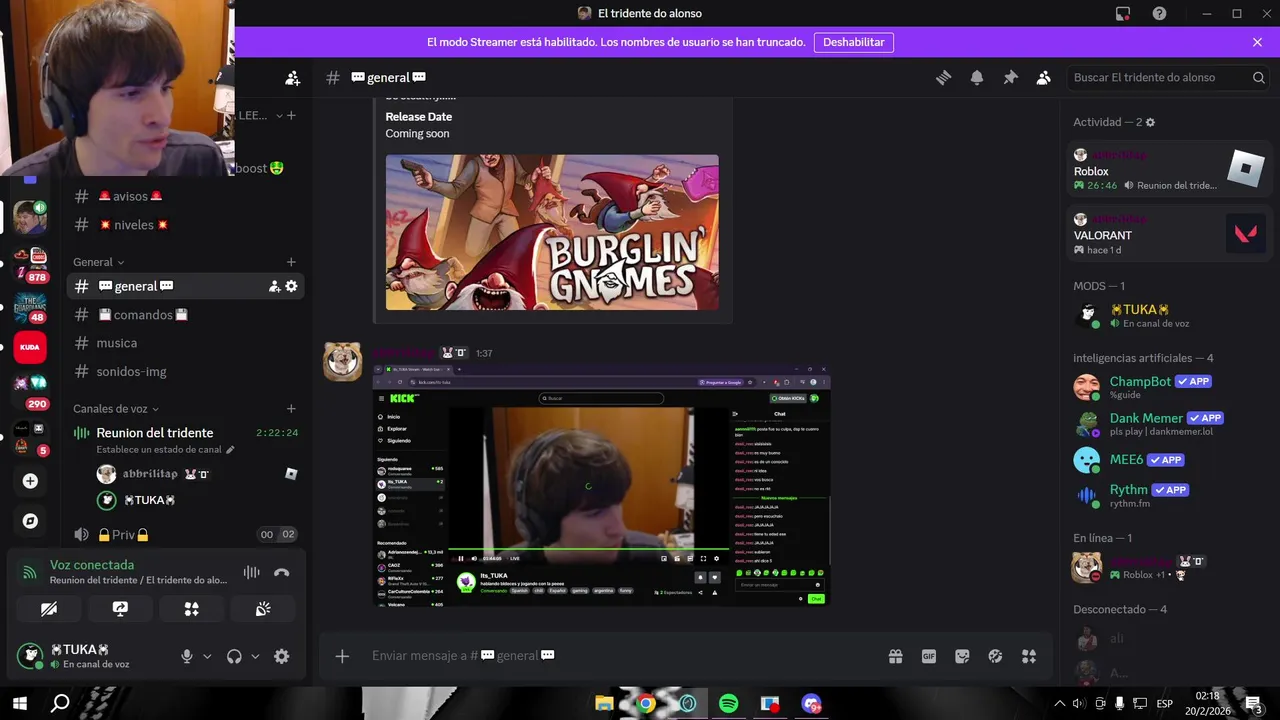Show hidden system tray icons chevron
This screenshot has height=720, width=1280.
coord(1059,704)
